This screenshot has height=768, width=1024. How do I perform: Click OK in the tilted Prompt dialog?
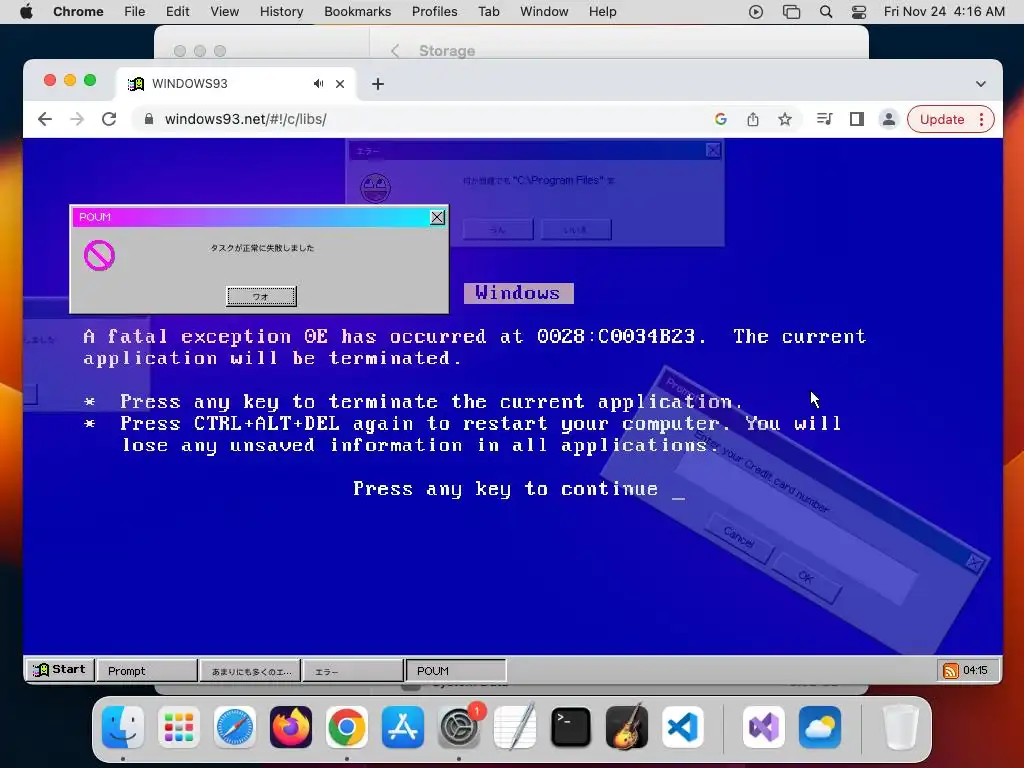(x=806, y=578)
